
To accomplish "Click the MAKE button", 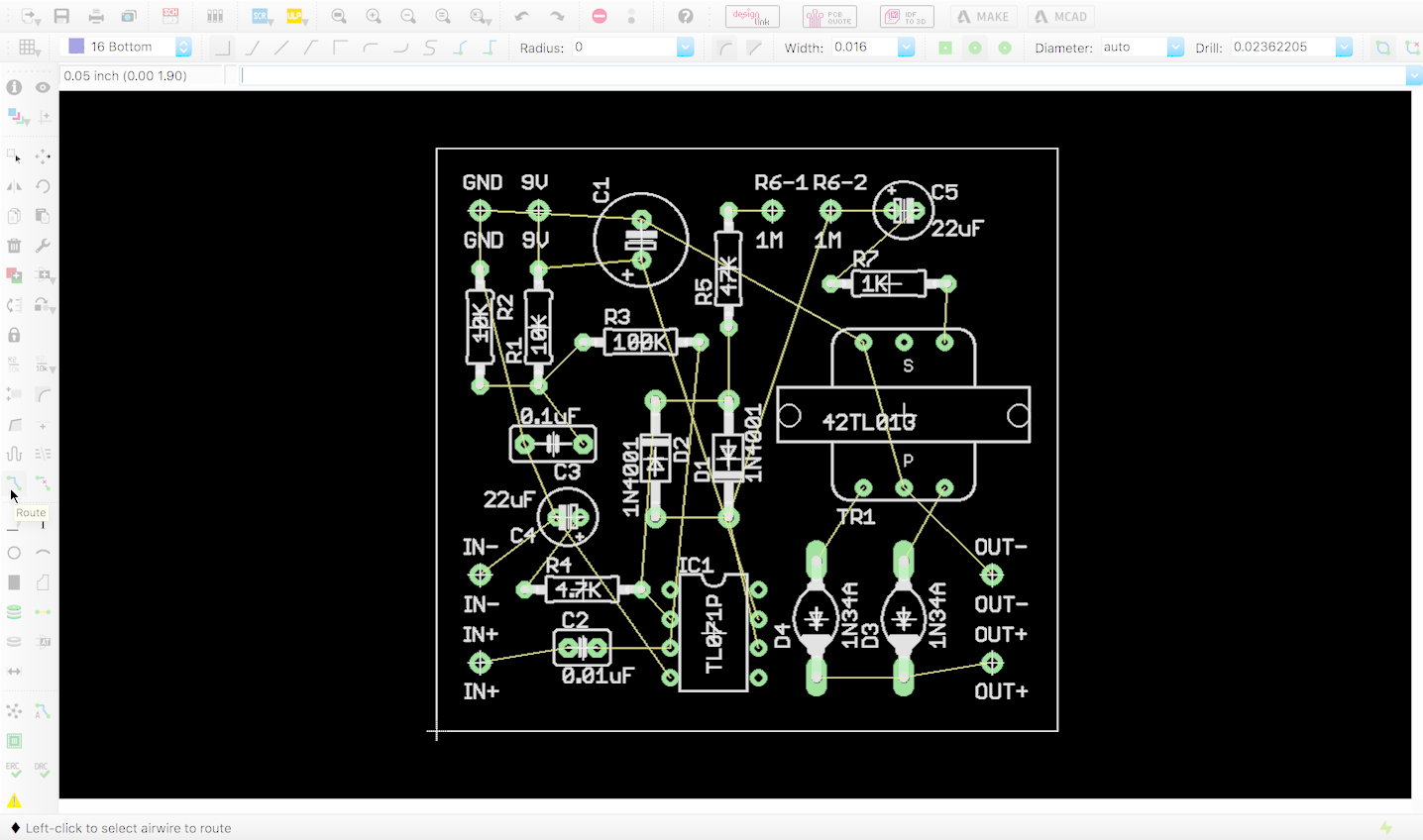I will 982,17.
